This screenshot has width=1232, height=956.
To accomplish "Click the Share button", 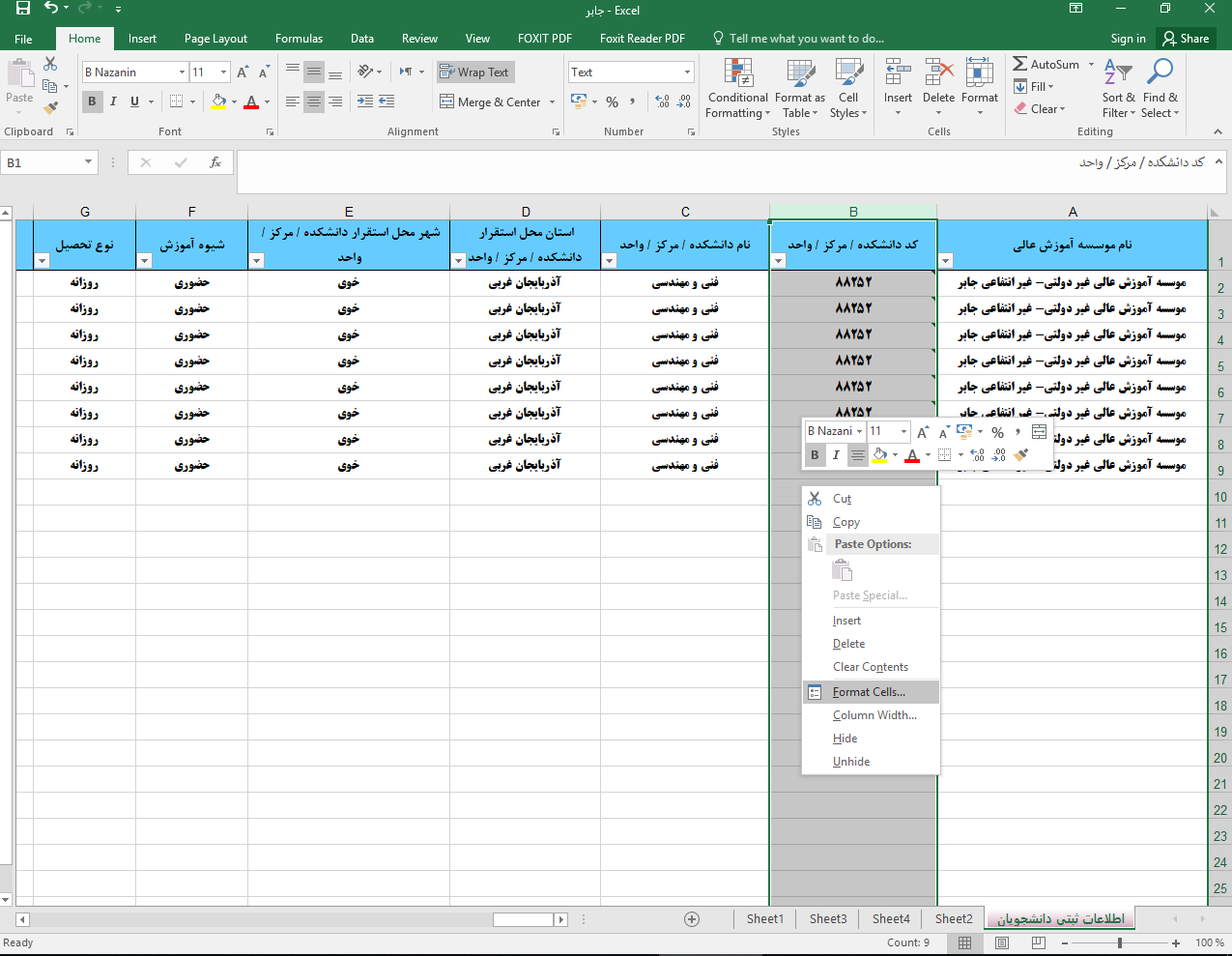I will [1186, 39].
